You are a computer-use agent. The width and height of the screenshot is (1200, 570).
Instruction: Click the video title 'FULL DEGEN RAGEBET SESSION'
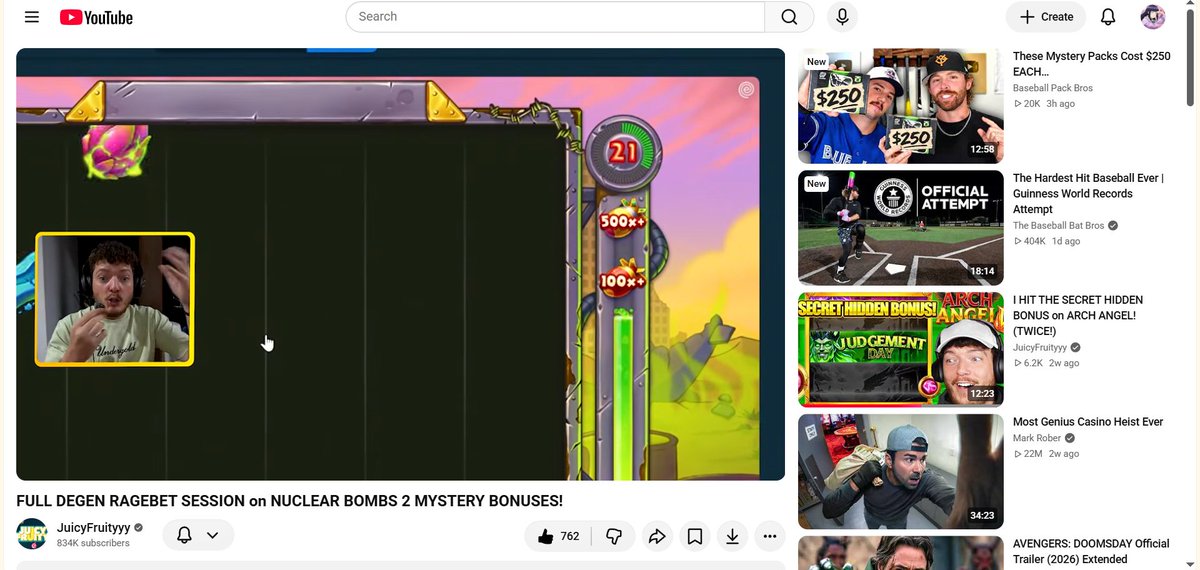tap(290, 501)
